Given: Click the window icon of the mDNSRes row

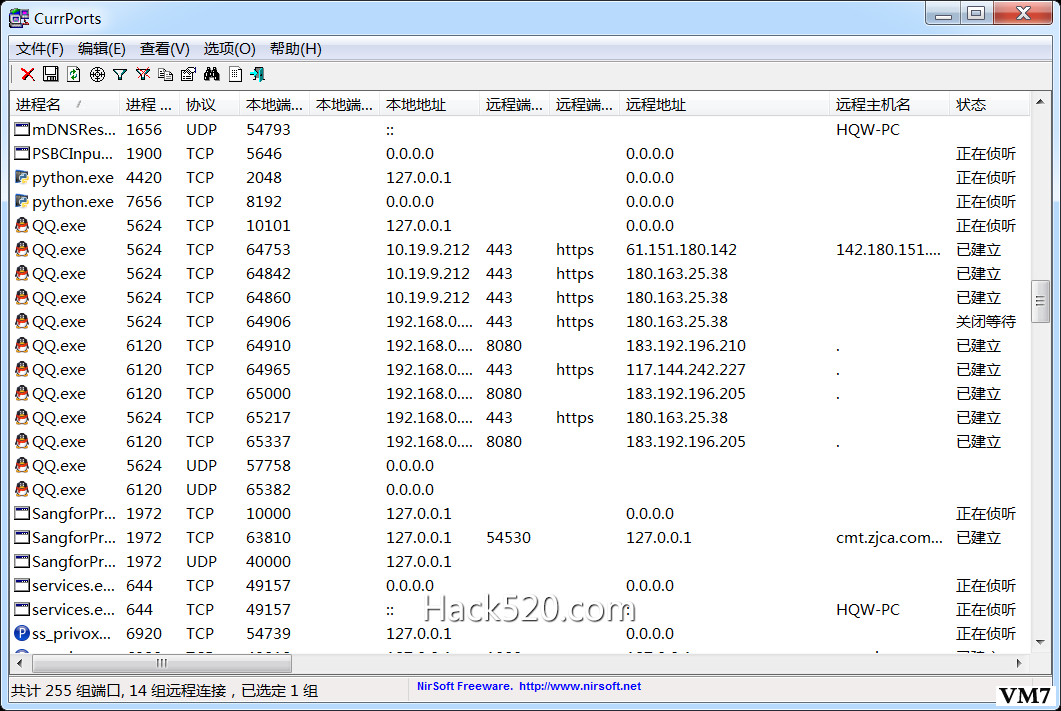Looking at the screenshot, I should pyautogui.click(x=22, y=129).
